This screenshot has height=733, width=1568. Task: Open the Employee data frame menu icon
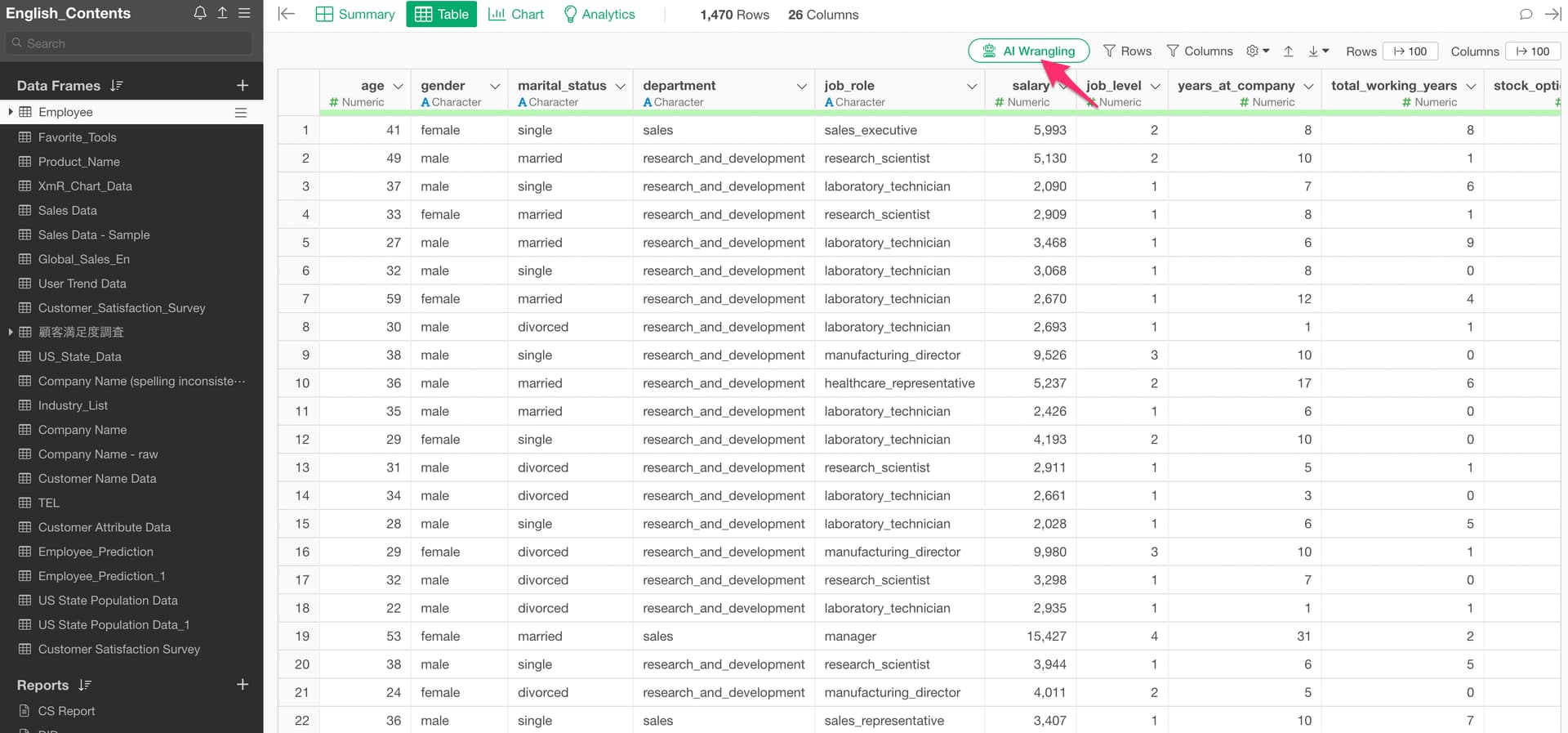[241, 113]
